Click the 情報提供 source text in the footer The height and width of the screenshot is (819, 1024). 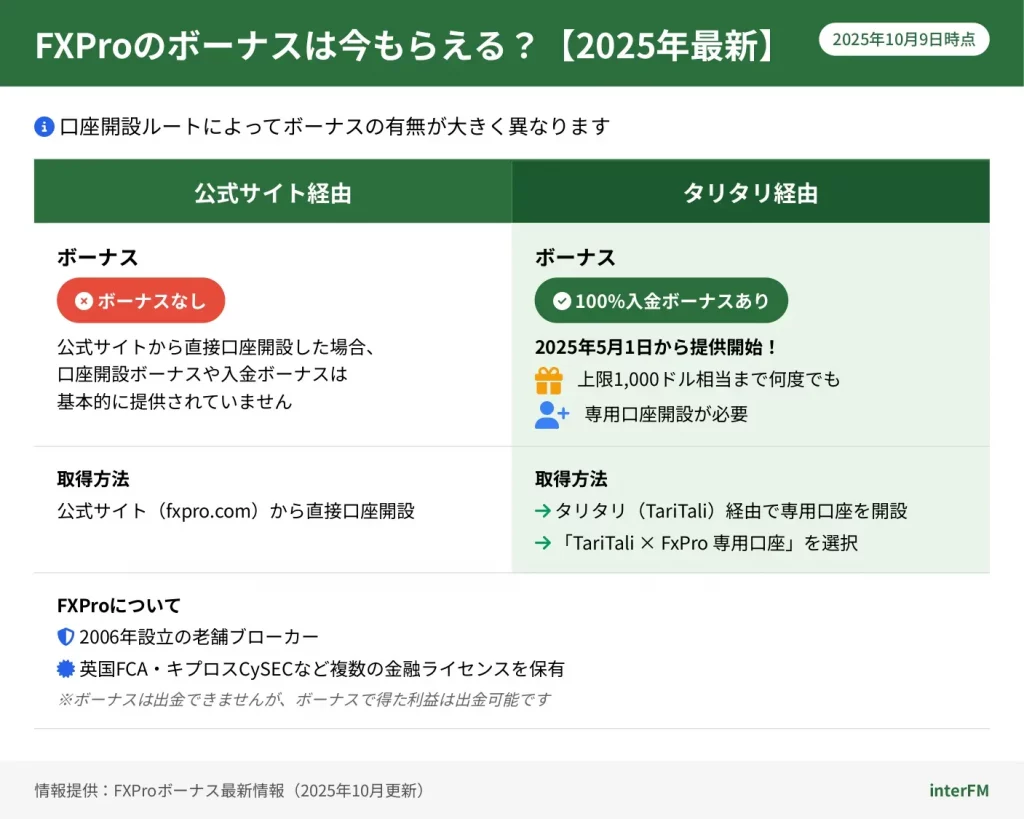point(231,790)
